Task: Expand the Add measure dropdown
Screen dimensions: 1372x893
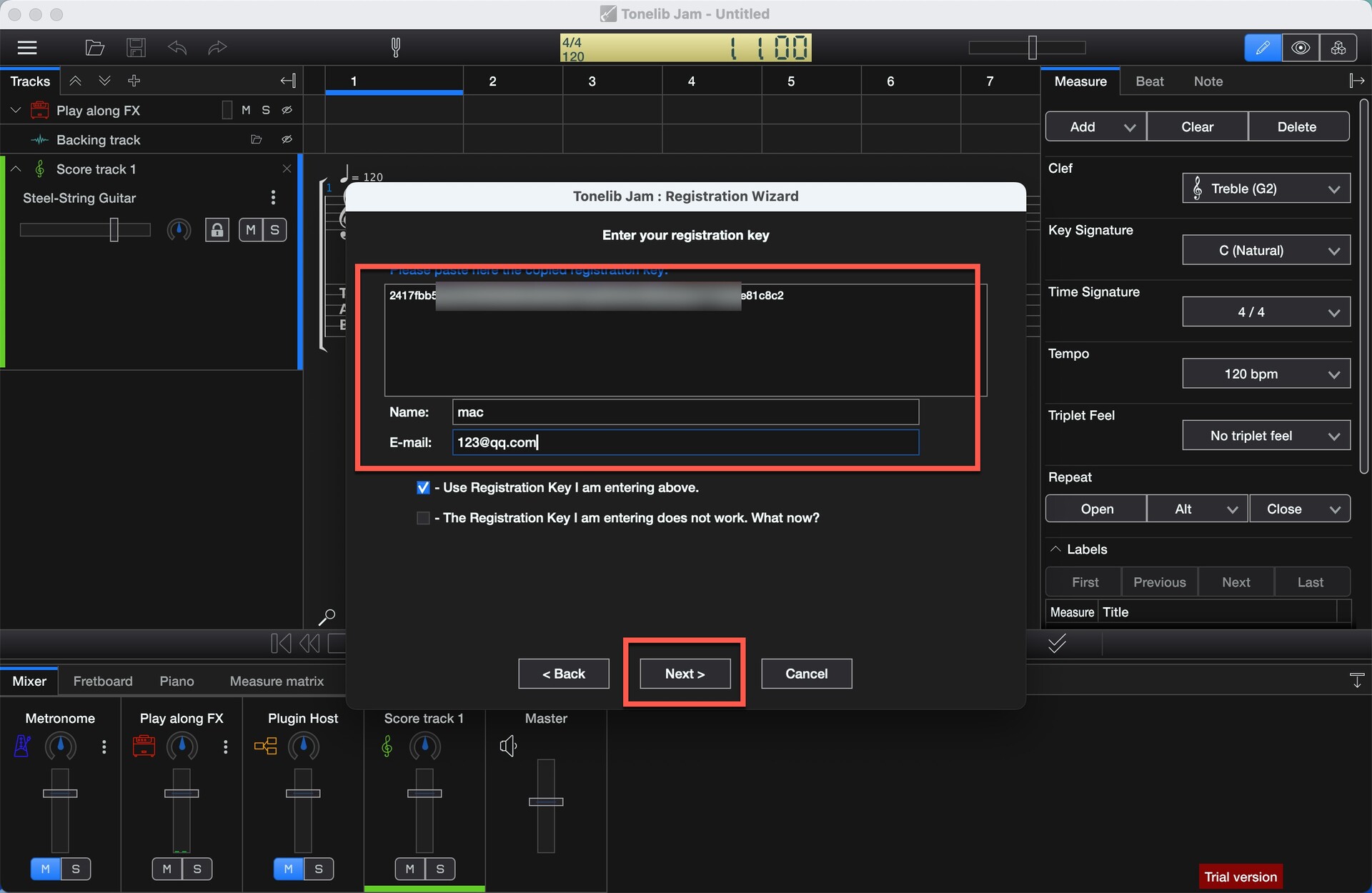Action: (1130, 127)
